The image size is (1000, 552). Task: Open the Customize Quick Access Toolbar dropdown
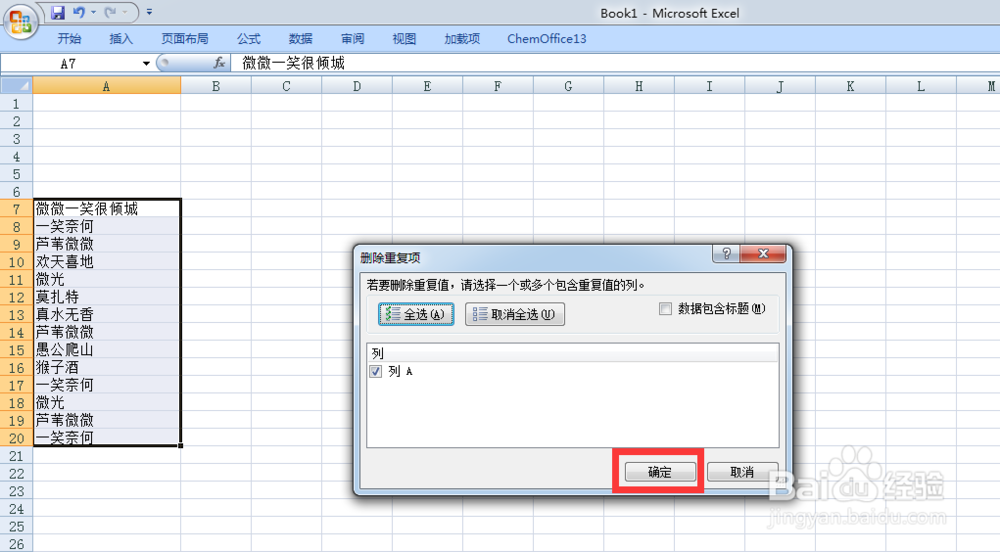(149, 12)
